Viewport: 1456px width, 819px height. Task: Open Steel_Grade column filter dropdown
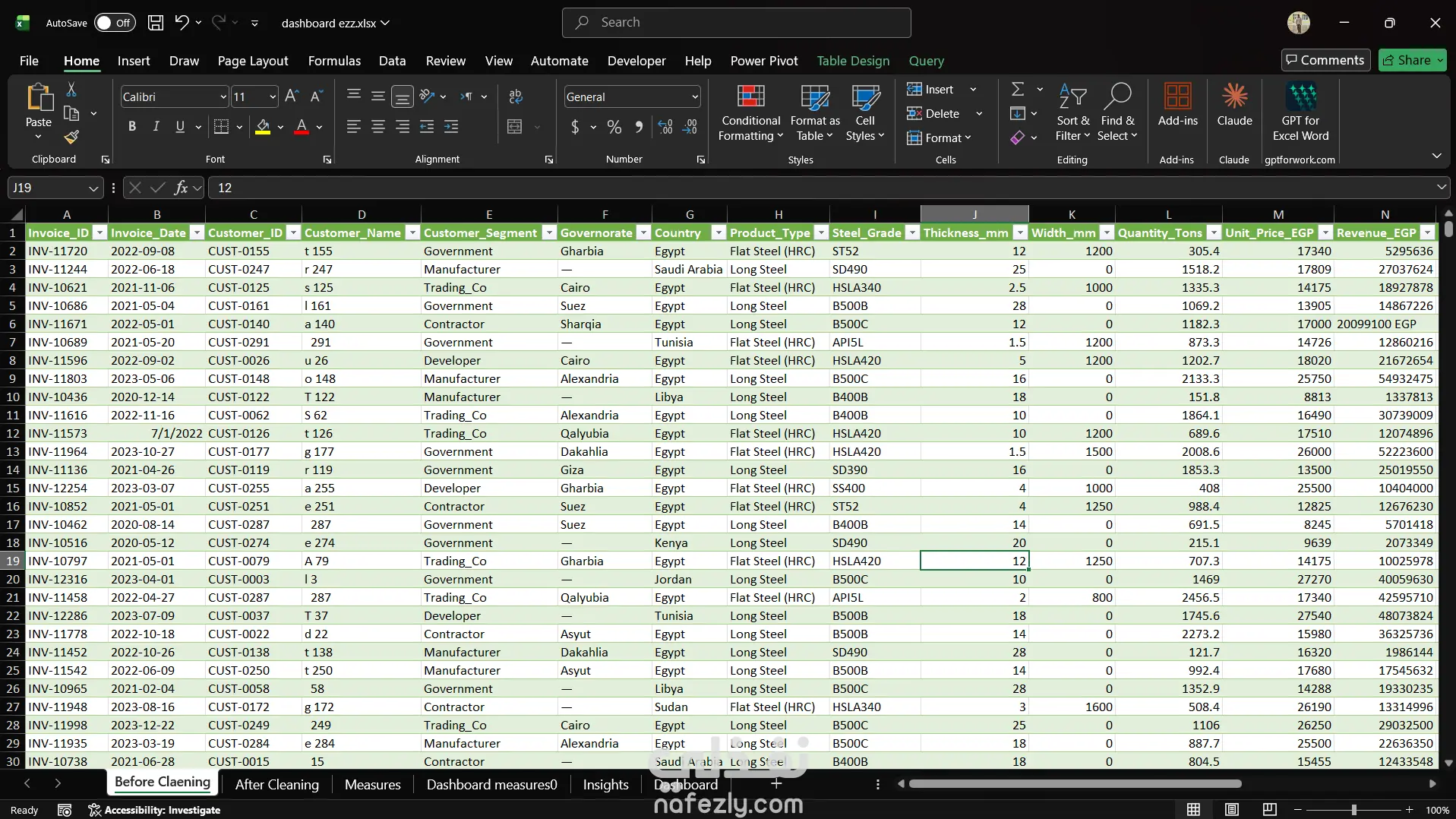coord(912,232)
